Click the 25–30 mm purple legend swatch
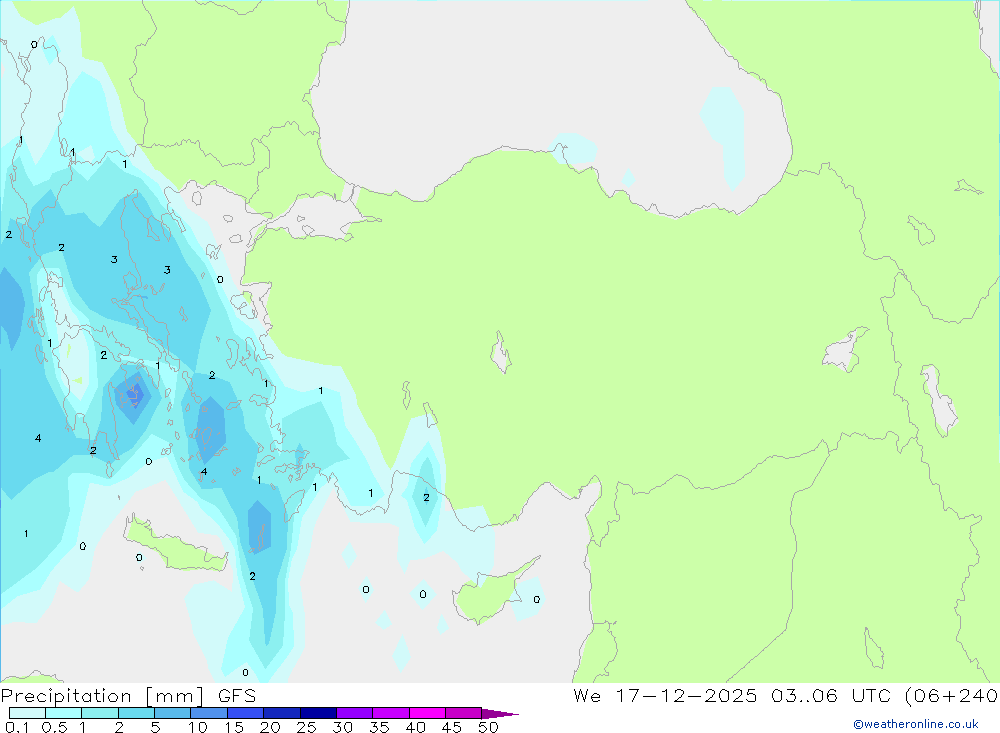The width and height of the screenshot is (1000, 733). [x=318, y=713]
